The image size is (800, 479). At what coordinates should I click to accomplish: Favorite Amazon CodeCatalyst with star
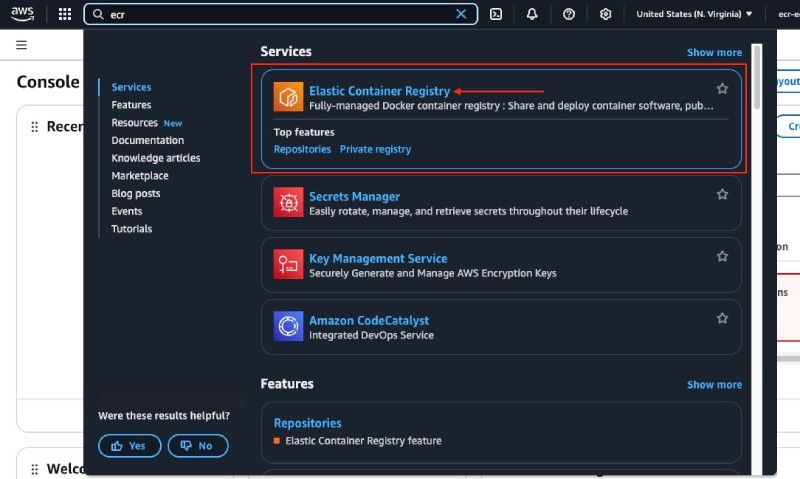pos(722,319)
